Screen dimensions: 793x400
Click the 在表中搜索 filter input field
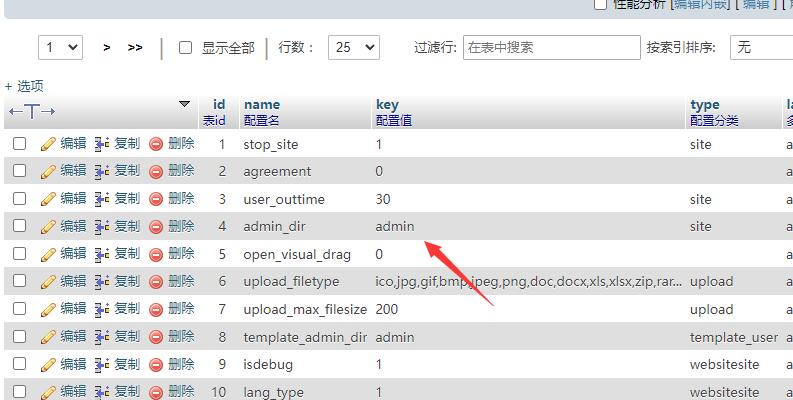coord(551,47)
